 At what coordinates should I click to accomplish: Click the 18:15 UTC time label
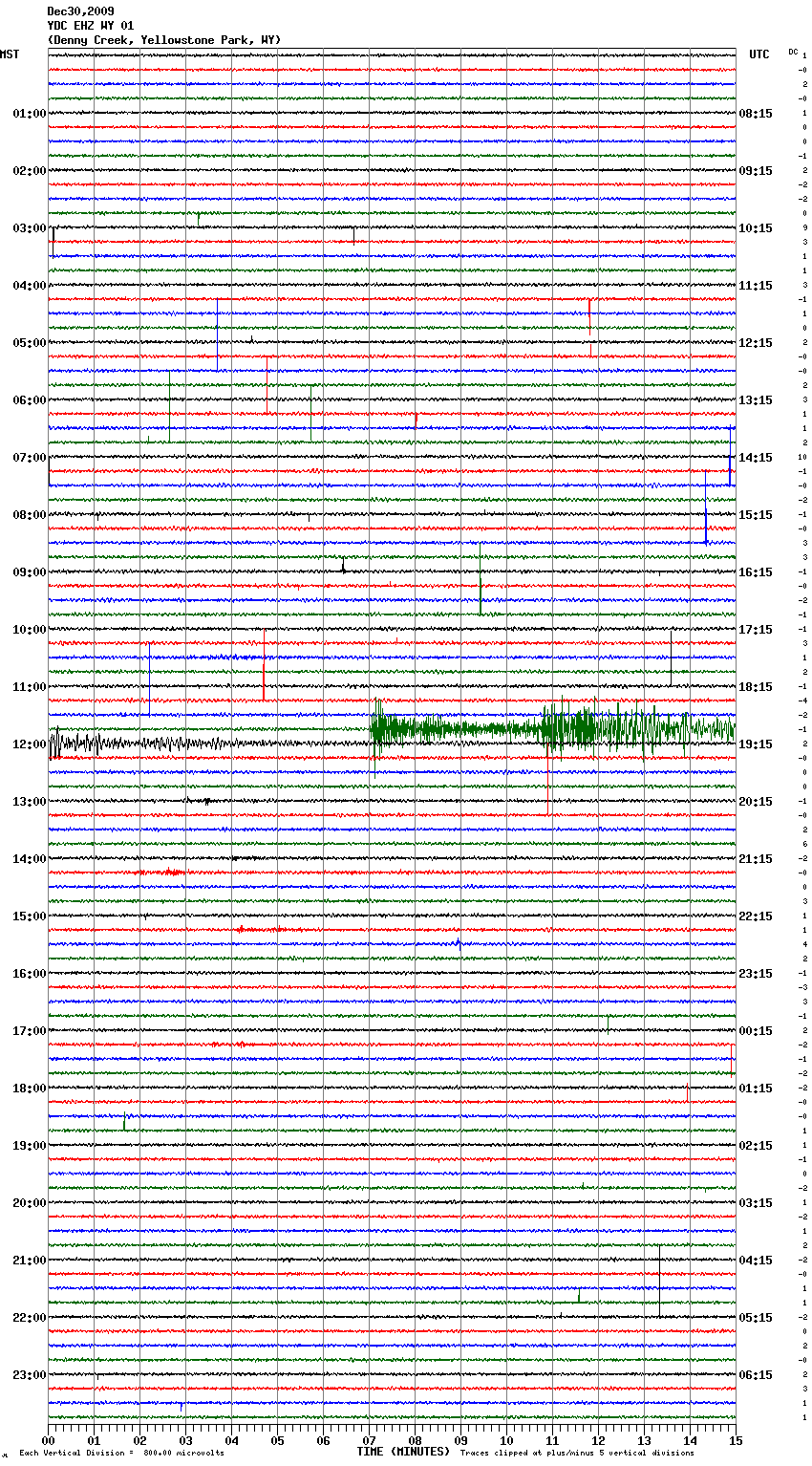(756, 687)
